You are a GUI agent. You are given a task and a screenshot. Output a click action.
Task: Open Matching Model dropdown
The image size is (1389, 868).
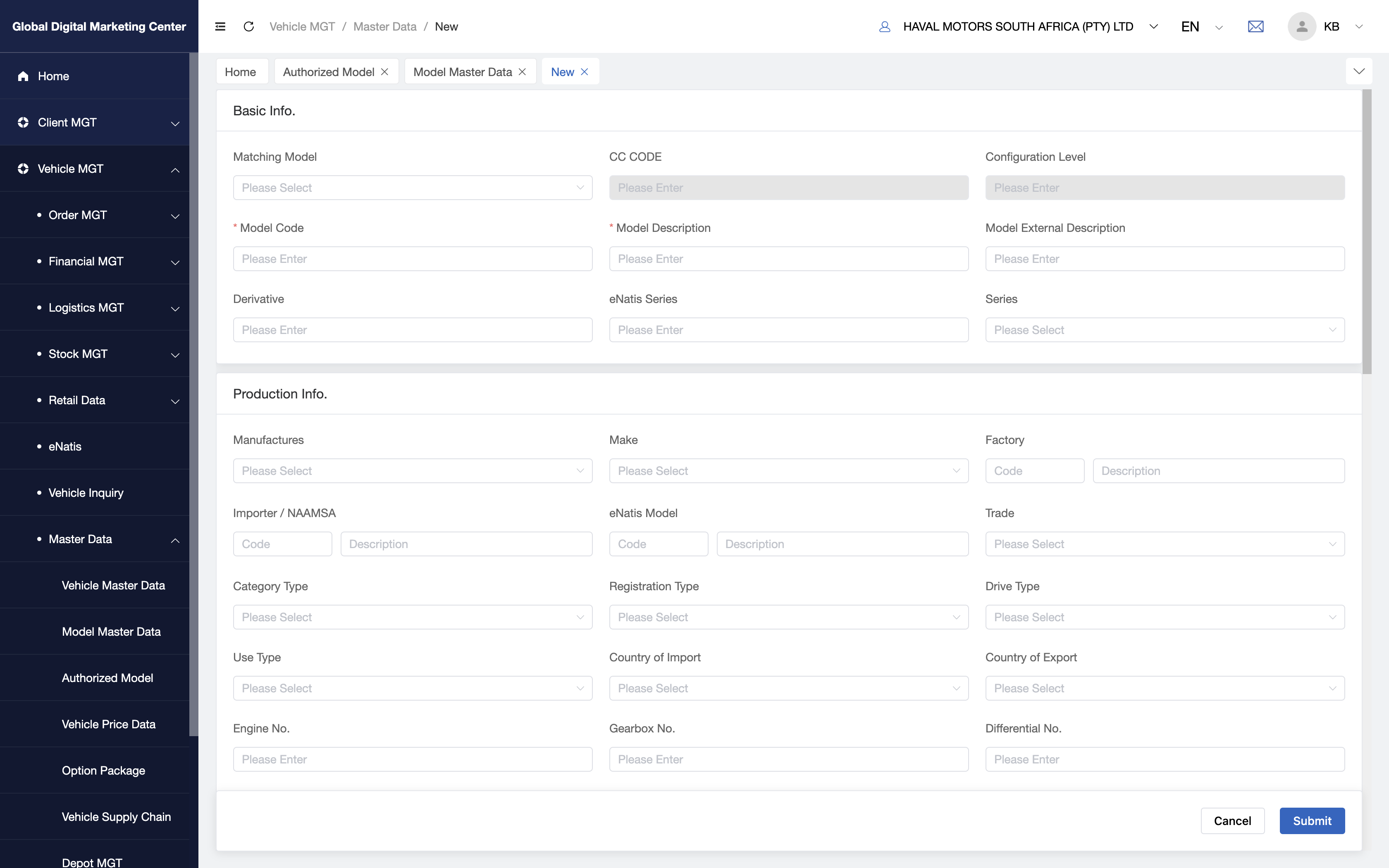coord(413,188)
